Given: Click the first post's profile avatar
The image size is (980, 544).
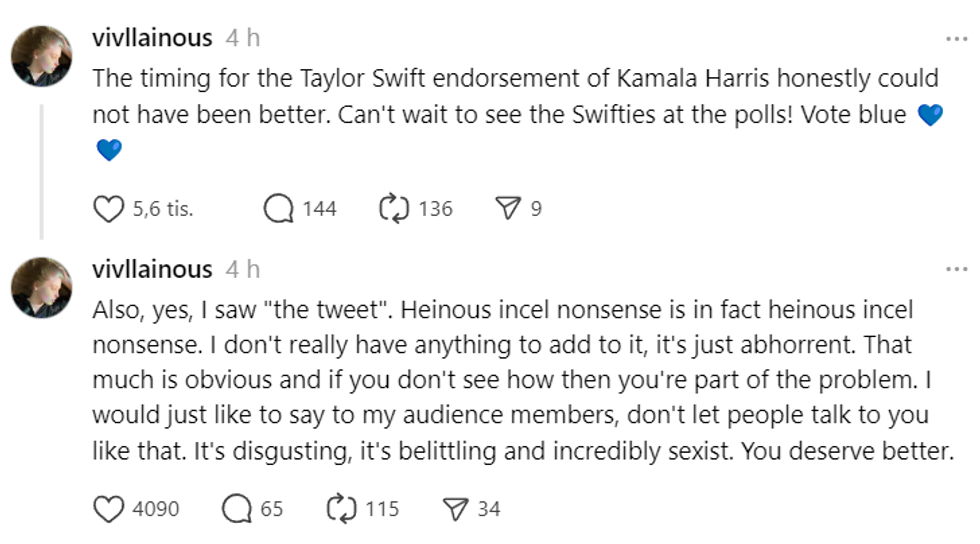Looking at the screenshot, I should coord(42,56).
